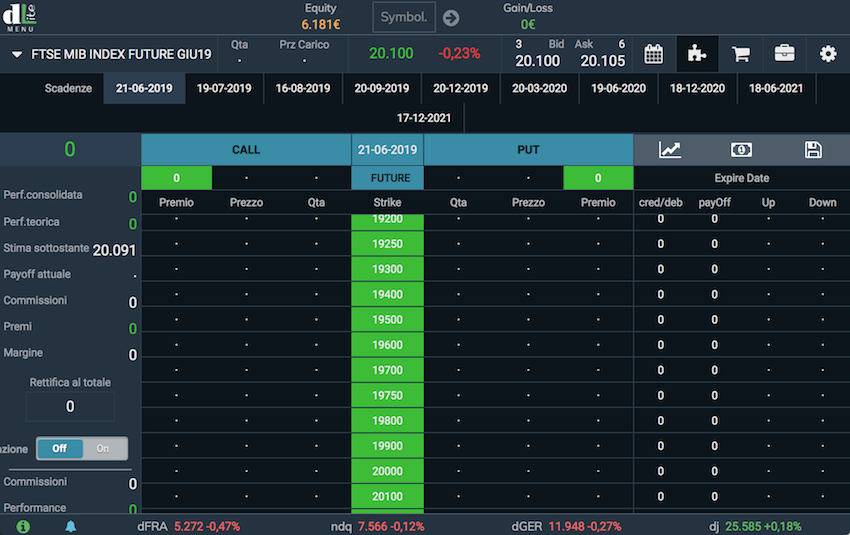The image size is (850, 535).
Task: Switch the toggle to On
Action: [x=105, y=449]
